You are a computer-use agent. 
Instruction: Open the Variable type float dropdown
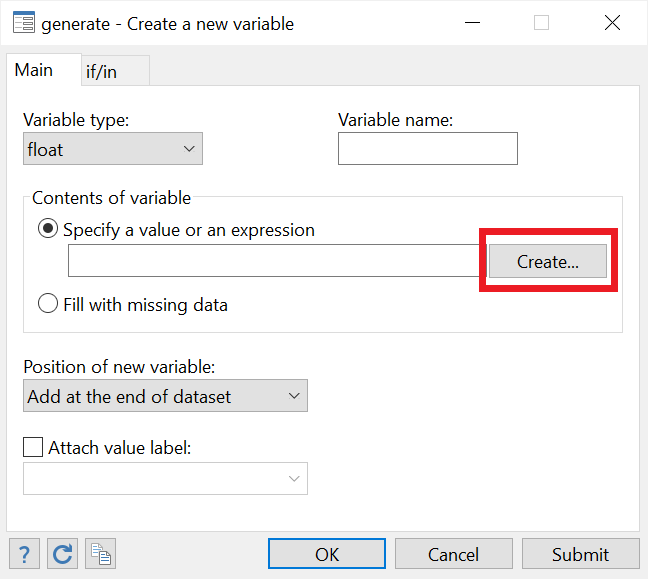113,149
